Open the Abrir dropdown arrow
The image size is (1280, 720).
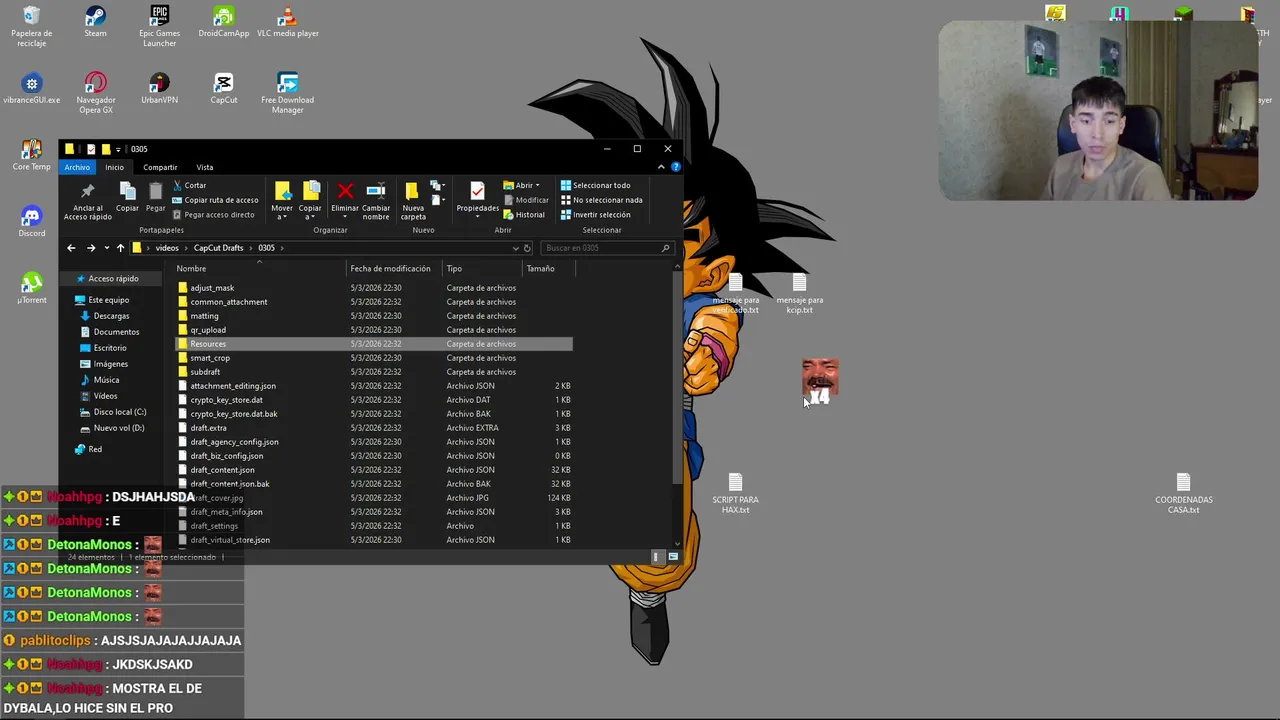(537, 185)
